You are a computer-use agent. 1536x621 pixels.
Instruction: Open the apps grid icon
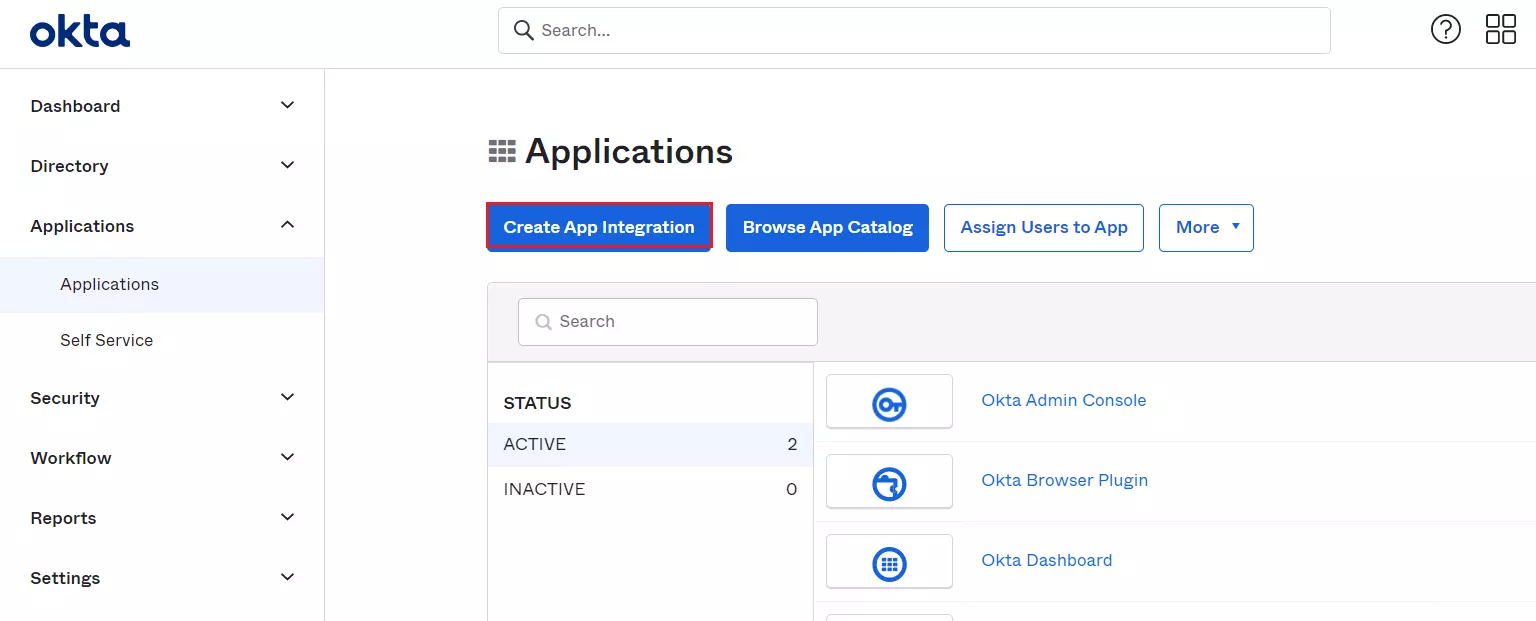coord(1501,30)
